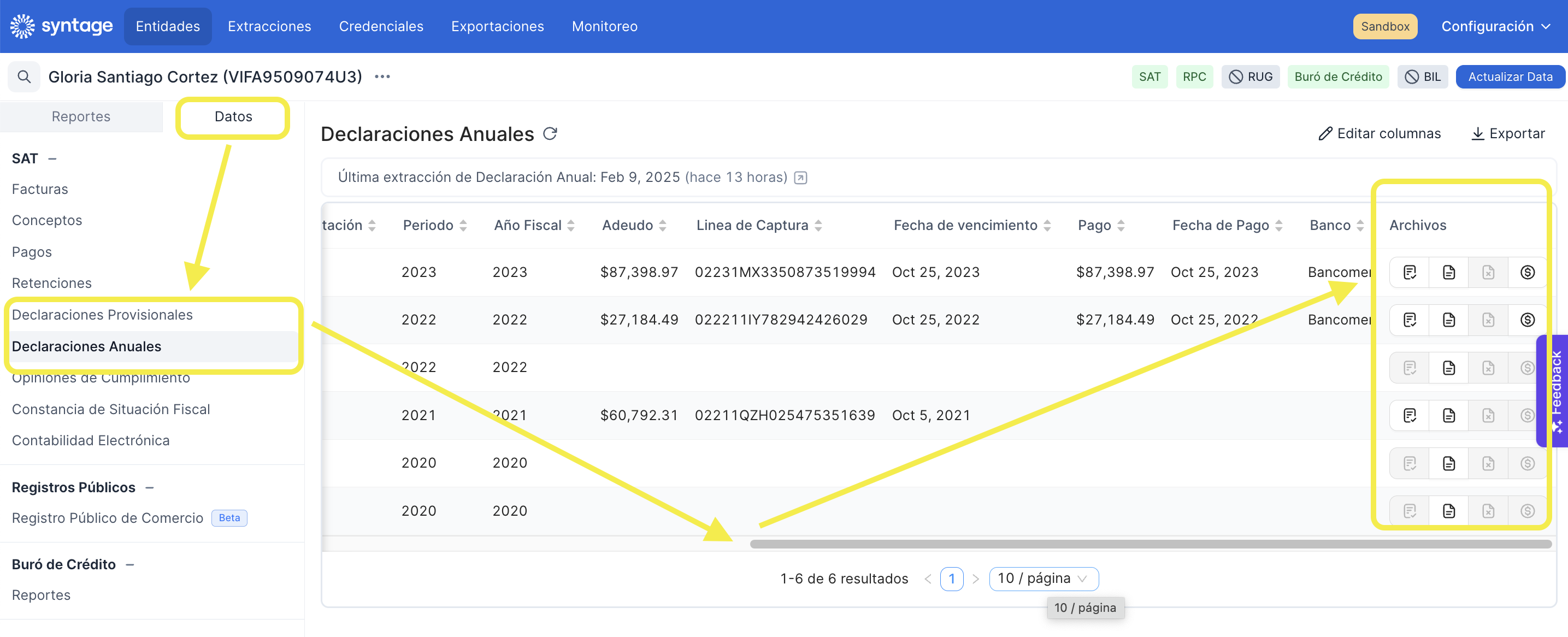
Task: Open document icon in $27,184.49 row
Action: click(x=1449, y=320)
